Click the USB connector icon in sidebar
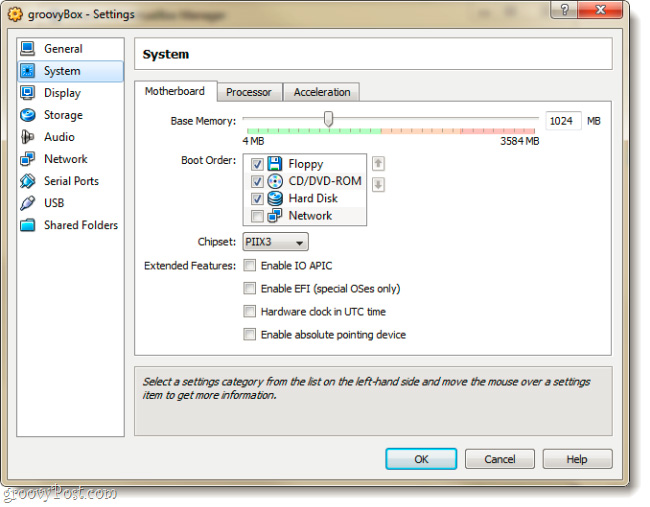Viewport: 650px width, 507px height. point(28,203)
